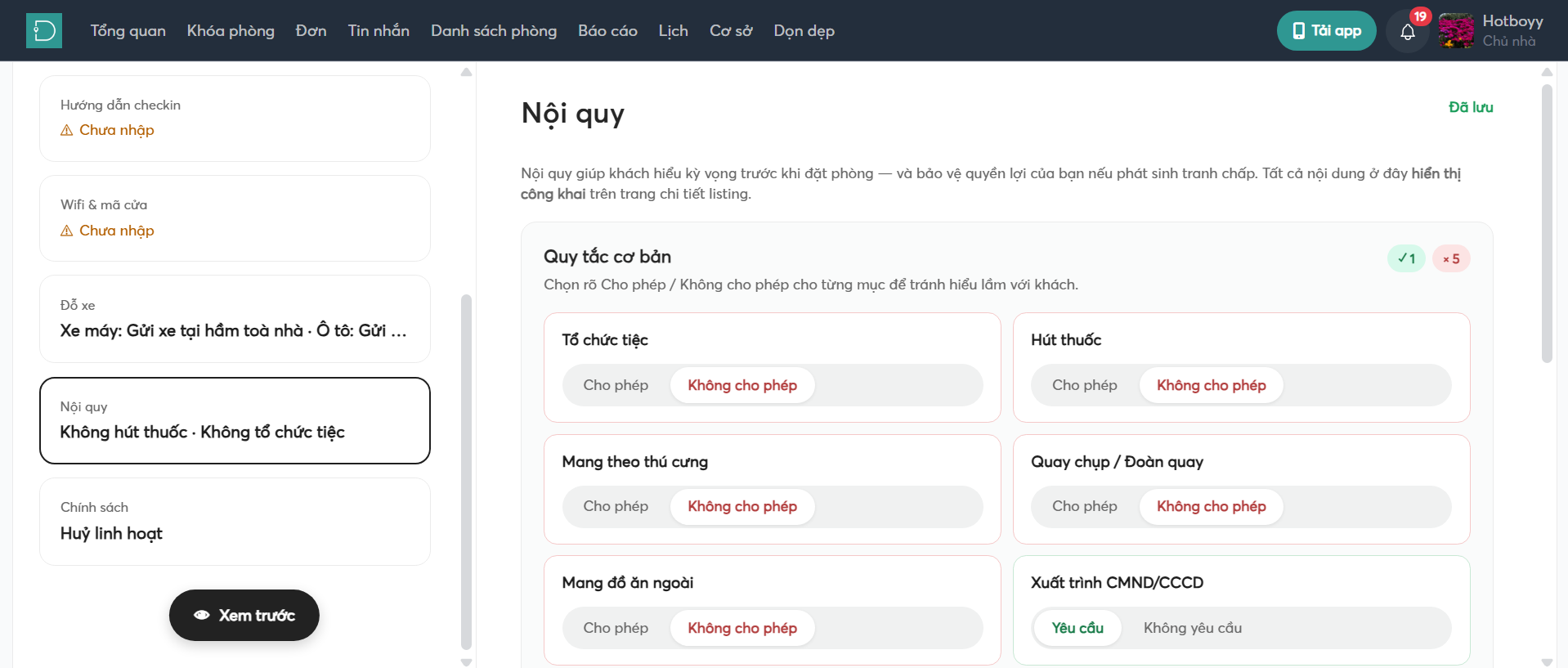1568x668 pixels.
Task: Allow Mang theo thú cưng
Action: pos(616,506)
